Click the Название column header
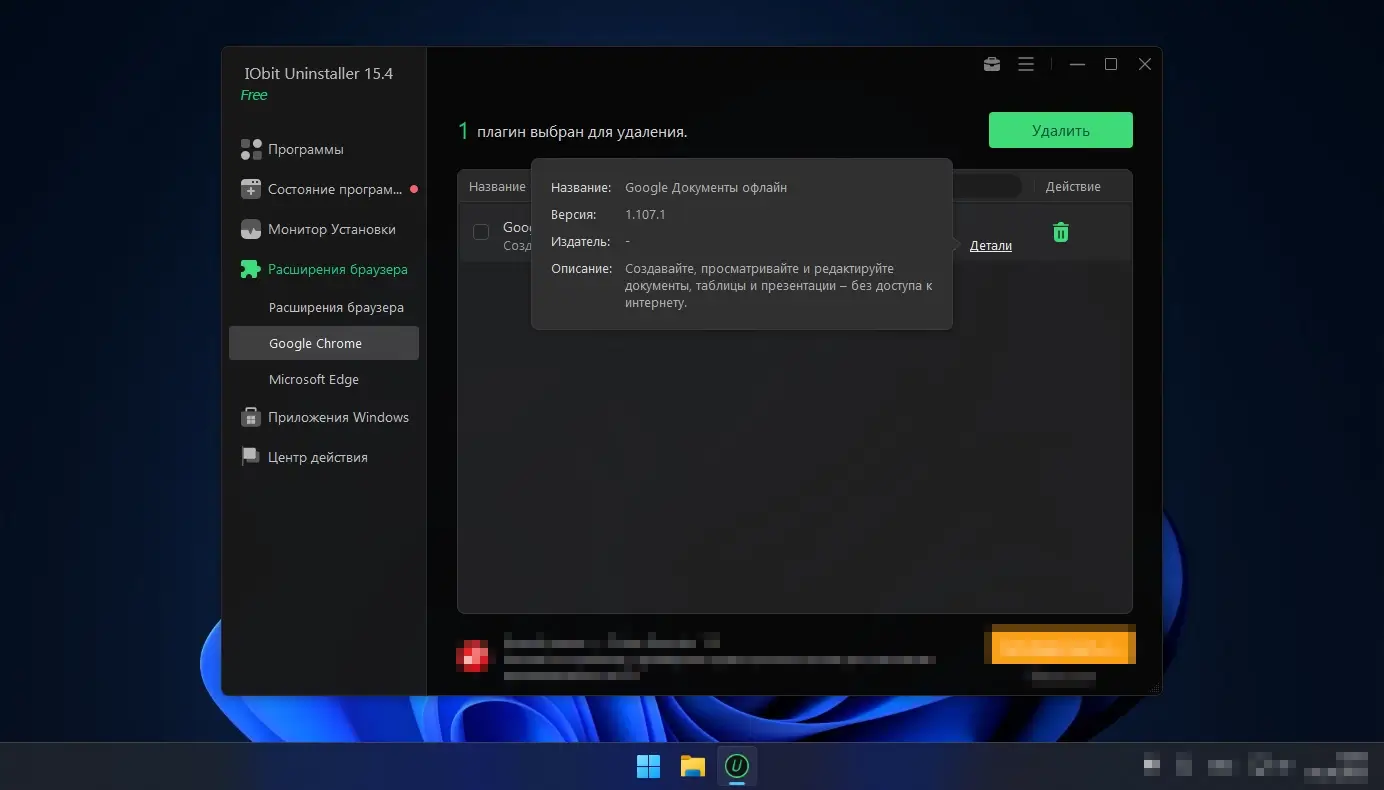1384x790 pixels. pos(497,187)
